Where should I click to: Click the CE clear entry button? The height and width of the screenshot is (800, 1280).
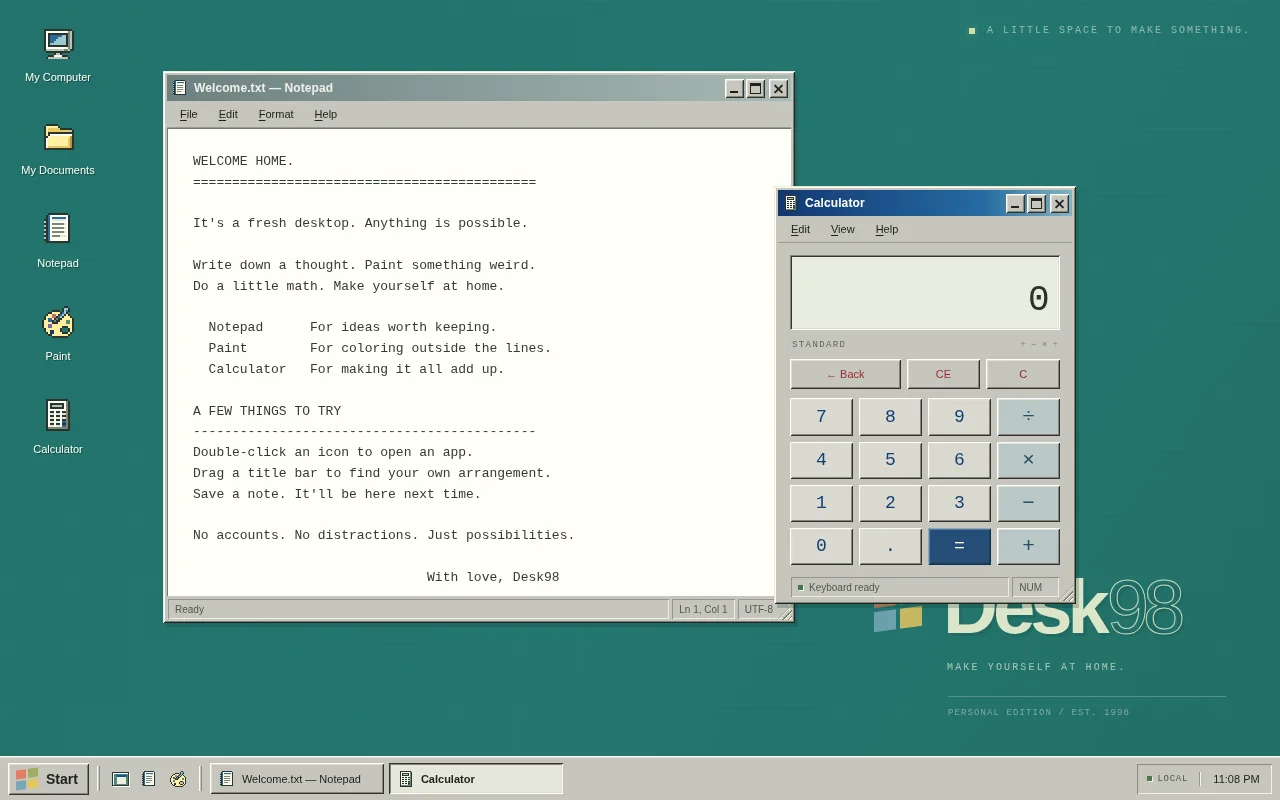point(943,374)
